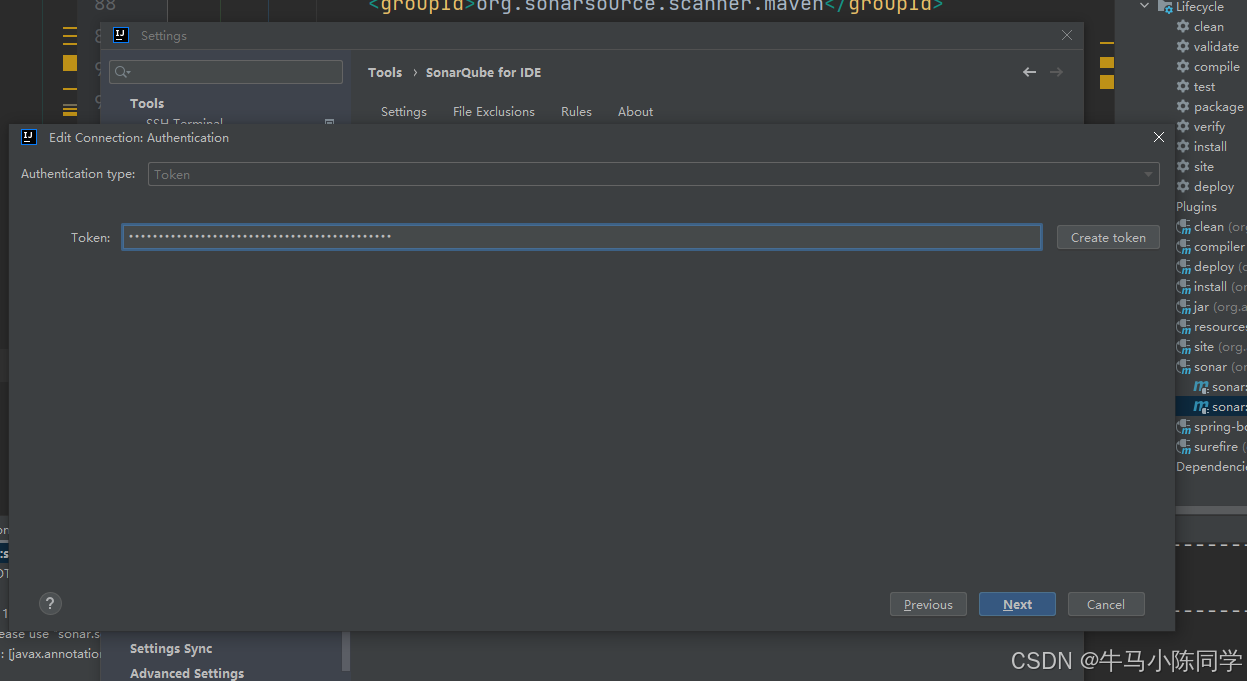Viewport: 1247px width, 681px height.
Task: Click the spring-boot plugin icon
Action: click(1184, 427)
